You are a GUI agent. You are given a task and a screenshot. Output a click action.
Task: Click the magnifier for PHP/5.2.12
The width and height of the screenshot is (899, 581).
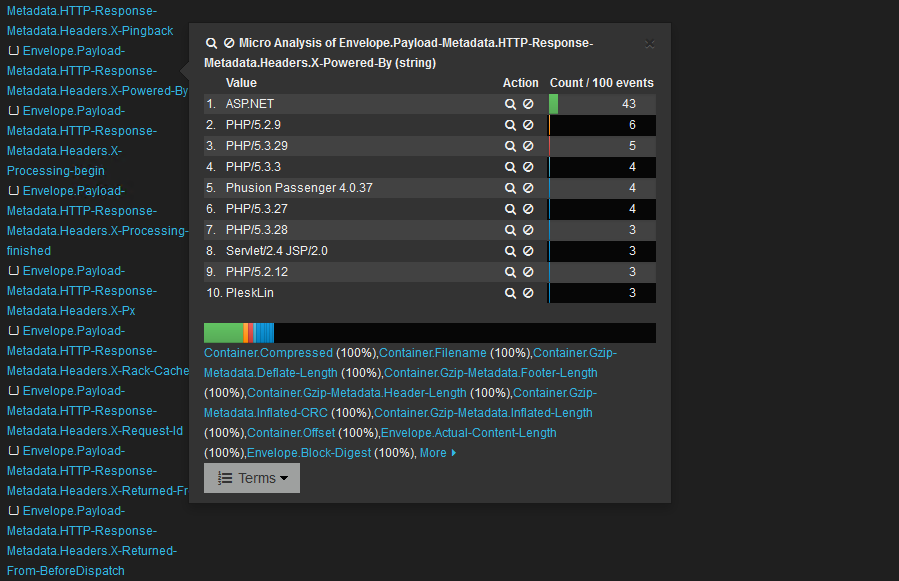pos(511,271)
